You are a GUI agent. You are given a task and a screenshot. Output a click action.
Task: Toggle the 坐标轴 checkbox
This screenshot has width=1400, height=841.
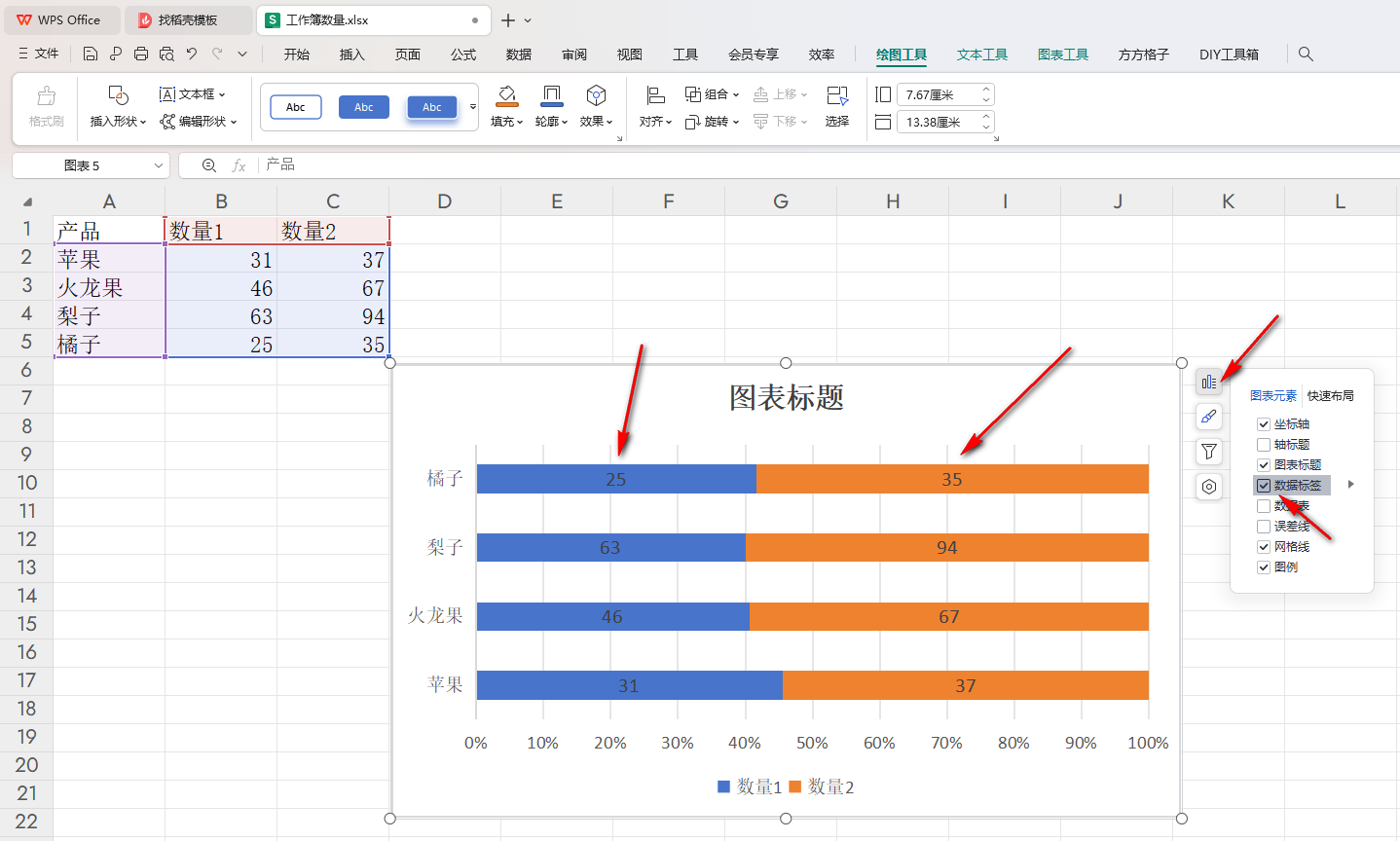(1264, 424)
